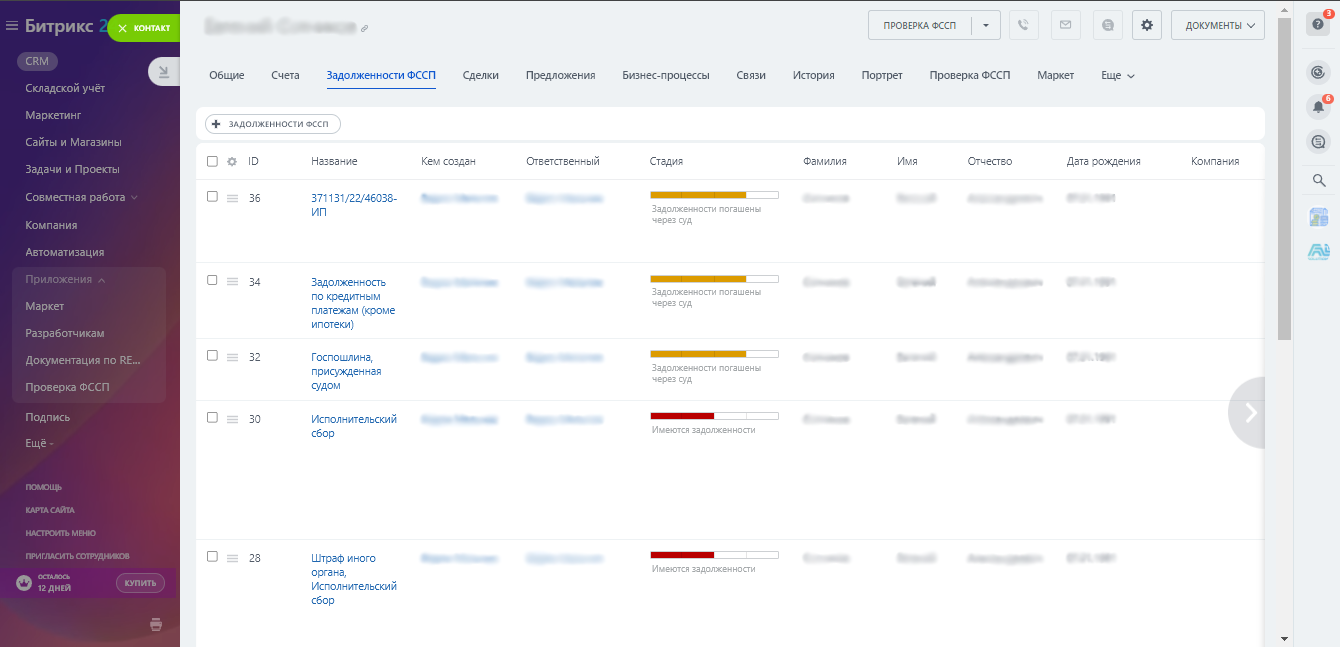The height and width of the screenshot is (647, 1340).
Task: Open the arrow next to ПРОВЕРКА ФССП button
Action: [x=986, y=26]
